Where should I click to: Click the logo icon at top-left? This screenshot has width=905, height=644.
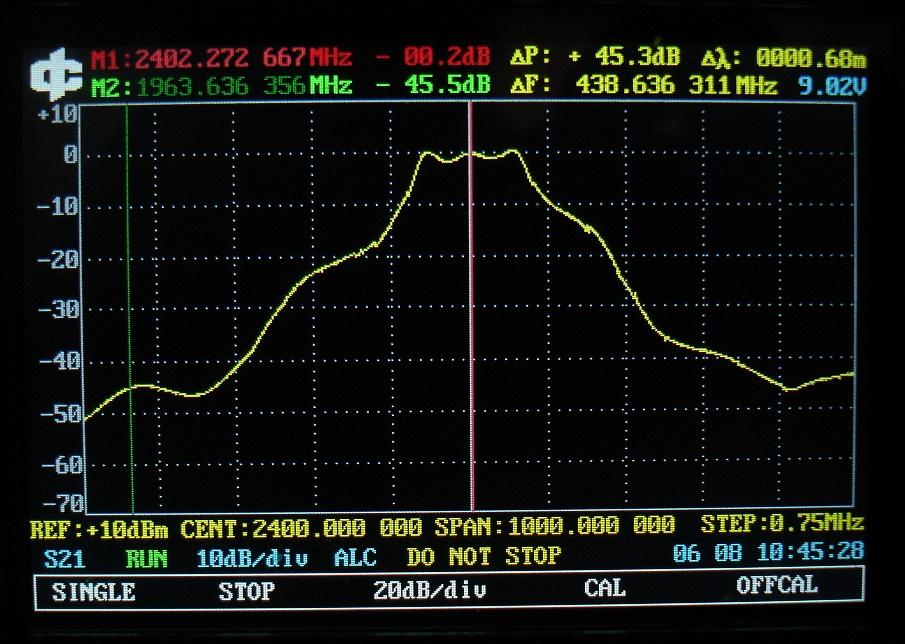click(57, 74)
